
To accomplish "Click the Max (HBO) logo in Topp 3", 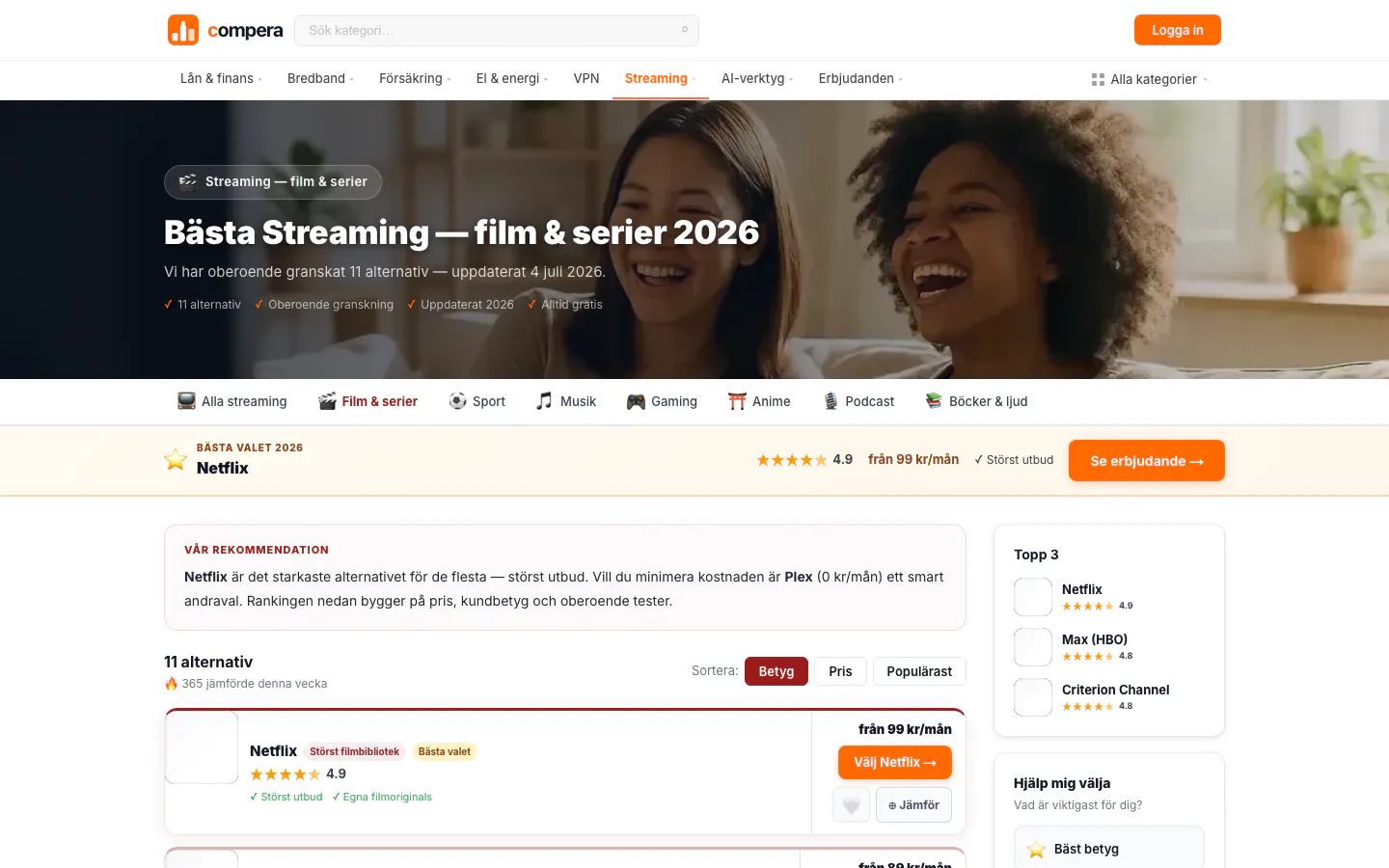I will tap(1033, 647).
